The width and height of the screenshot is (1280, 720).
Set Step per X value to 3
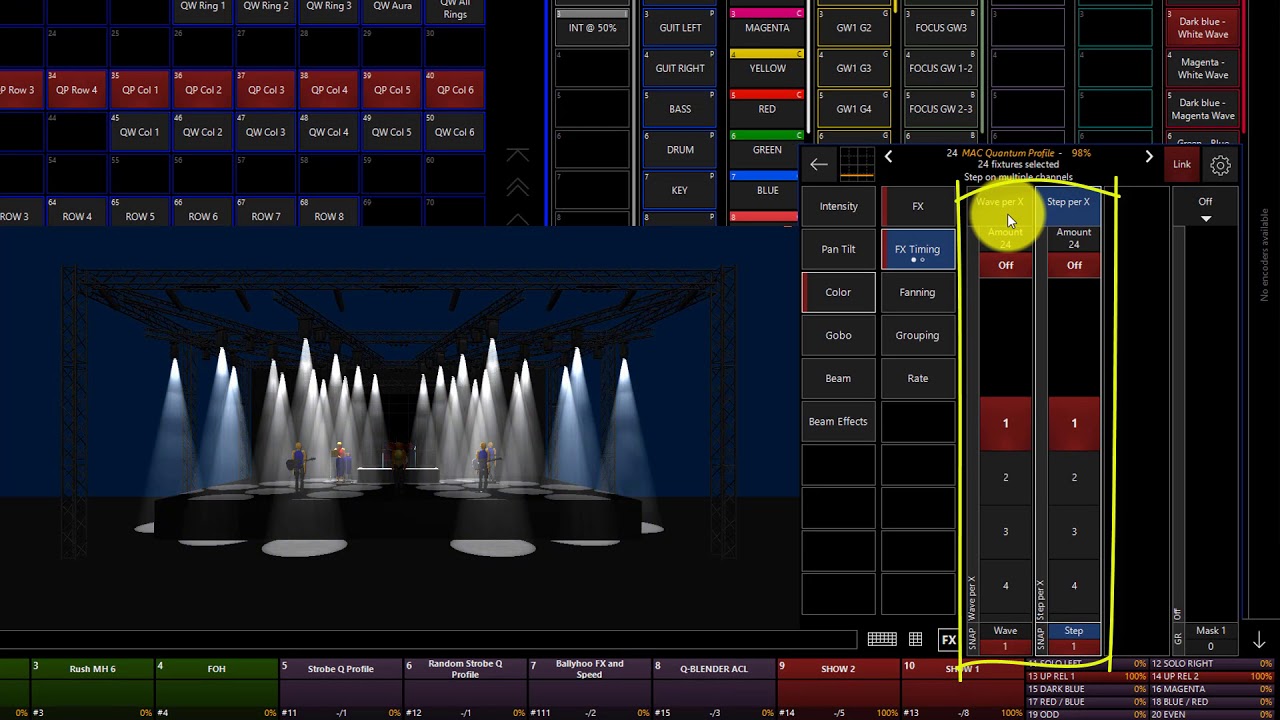pos(1074,532)
